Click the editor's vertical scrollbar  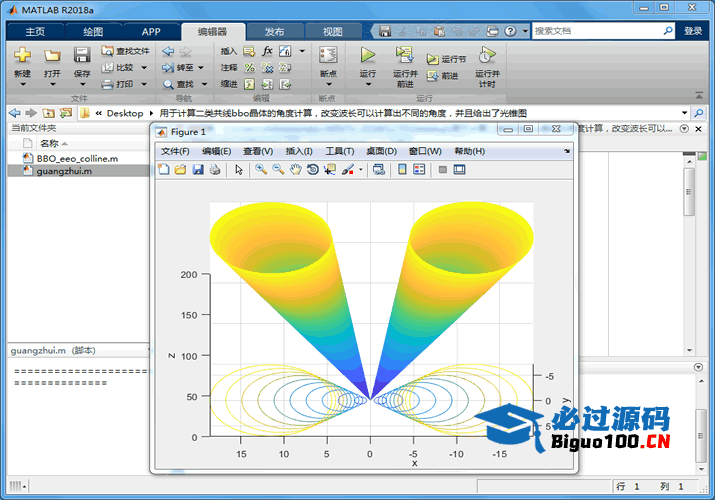click(689, 190)
